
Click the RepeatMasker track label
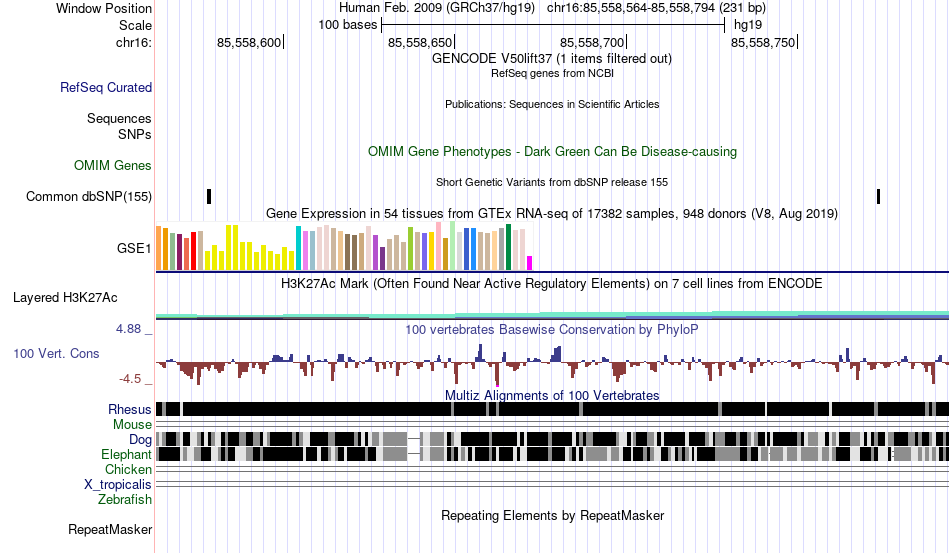[110, 529]
